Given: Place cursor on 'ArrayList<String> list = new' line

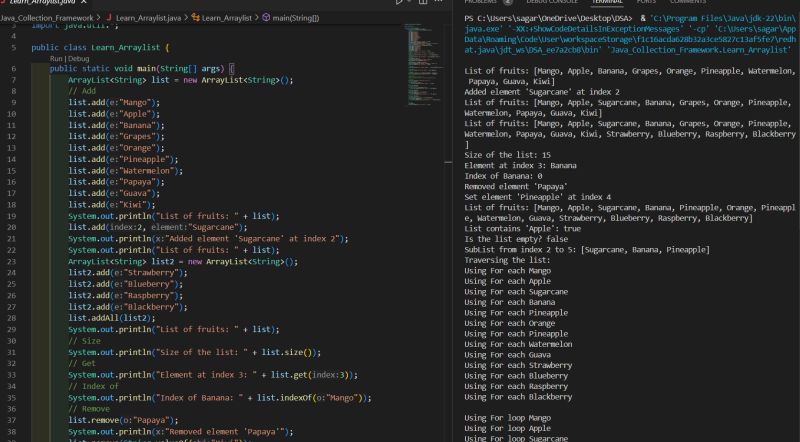Looking at the screenshot, I should click(x=181, y=80).
